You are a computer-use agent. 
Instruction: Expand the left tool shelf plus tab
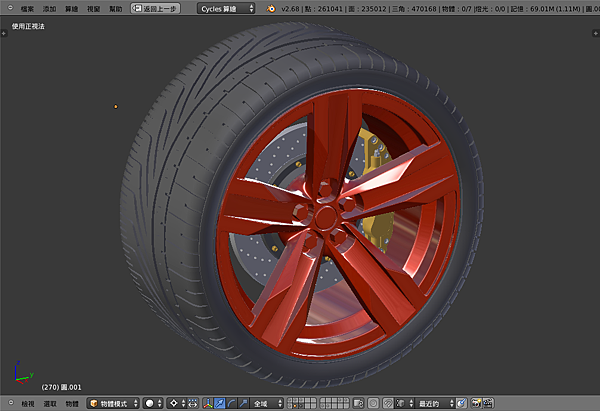4,33
